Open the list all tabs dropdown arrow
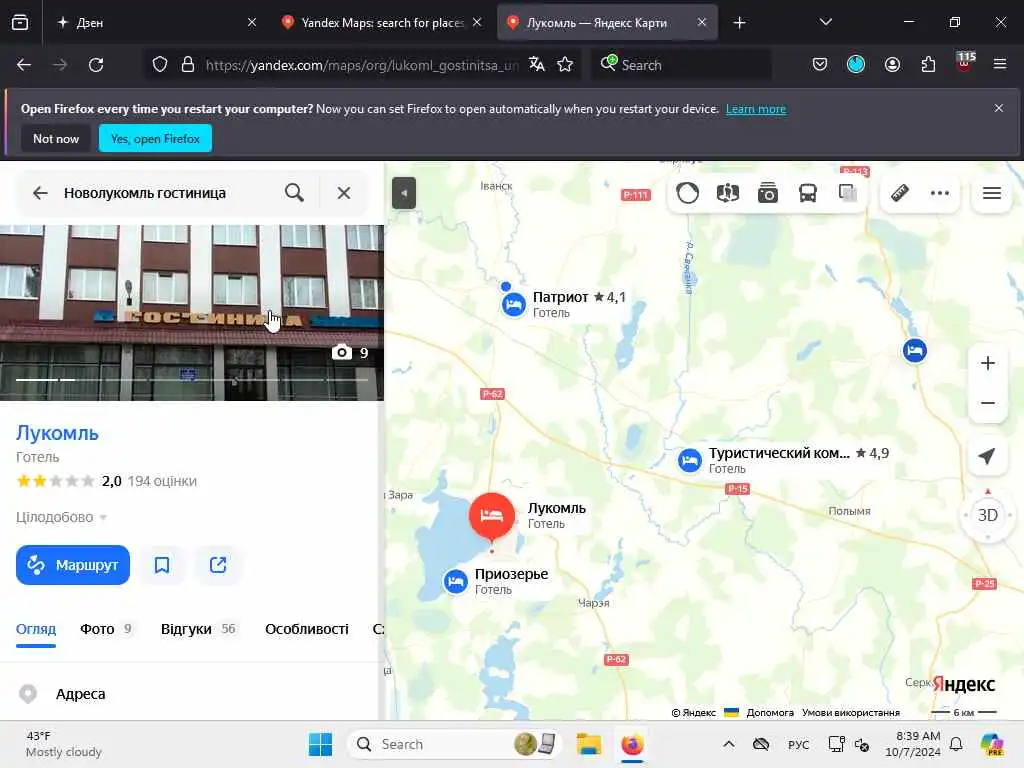 pos(825,22)
